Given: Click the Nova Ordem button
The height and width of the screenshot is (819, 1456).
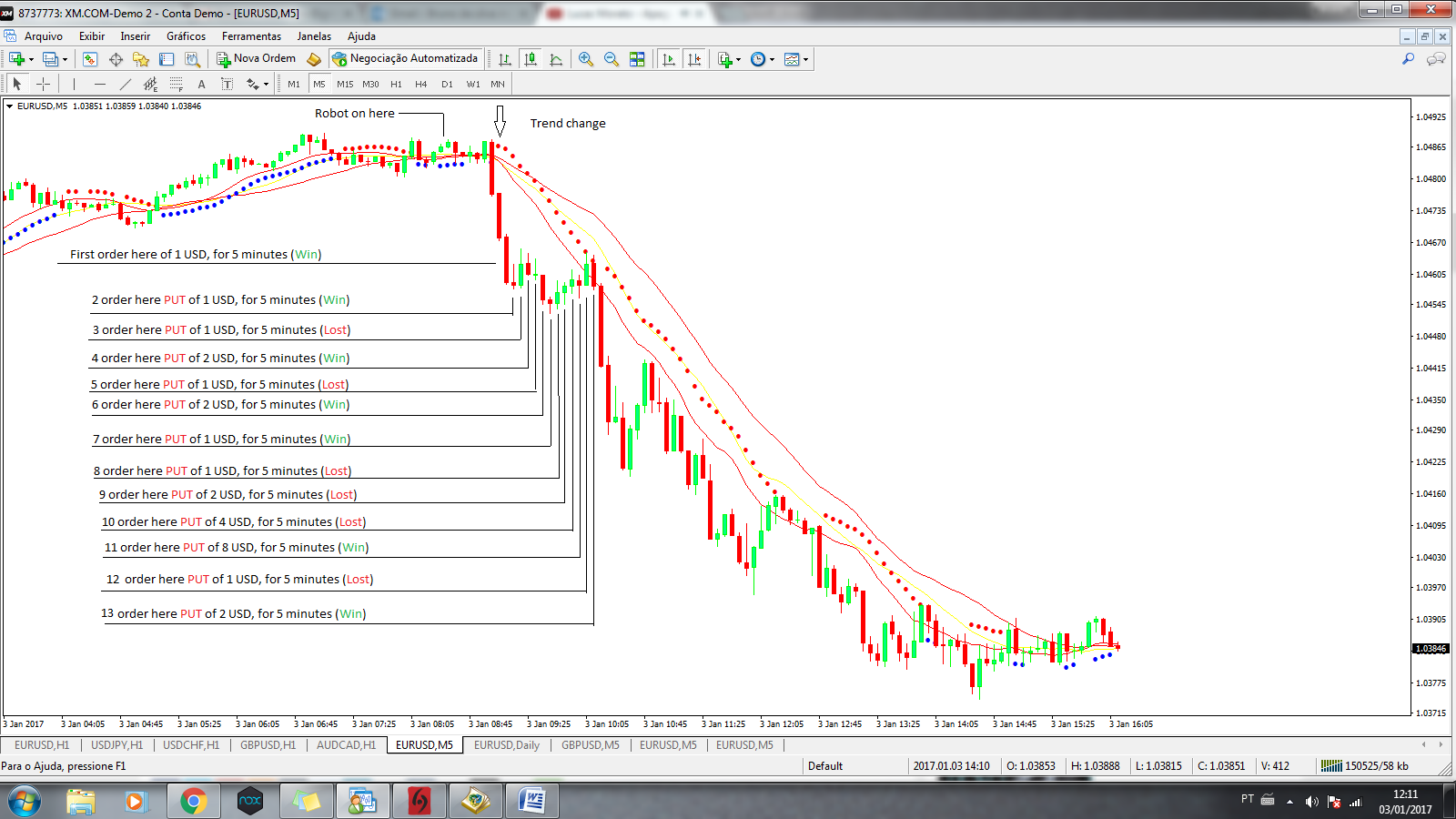Looking at the screenshot, I should pyautogui.click(x=256, y=59).
